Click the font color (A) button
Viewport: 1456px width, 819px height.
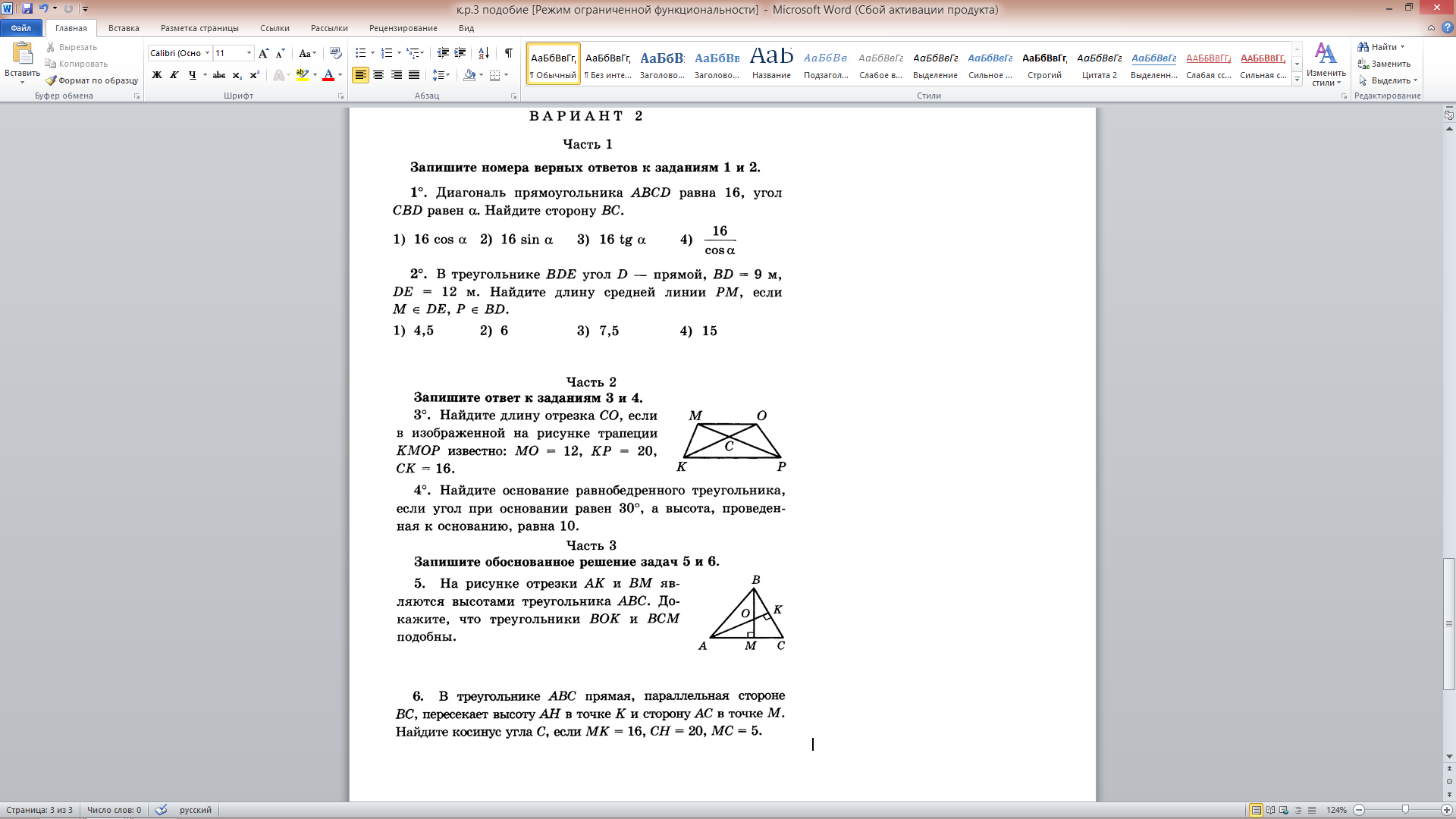pyautogui.click(x=328, y=75)
